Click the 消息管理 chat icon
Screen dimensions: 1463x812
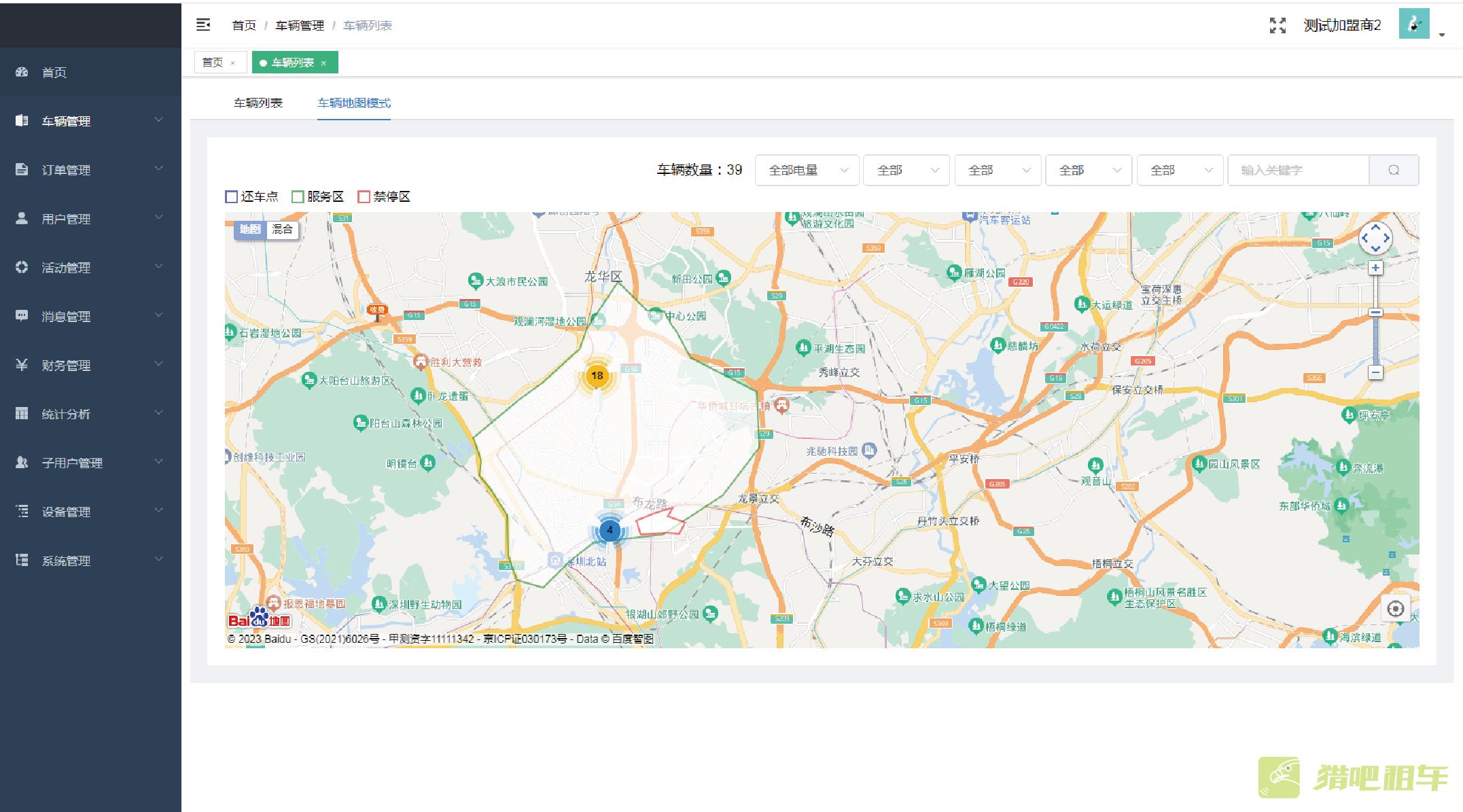(22, 316)
